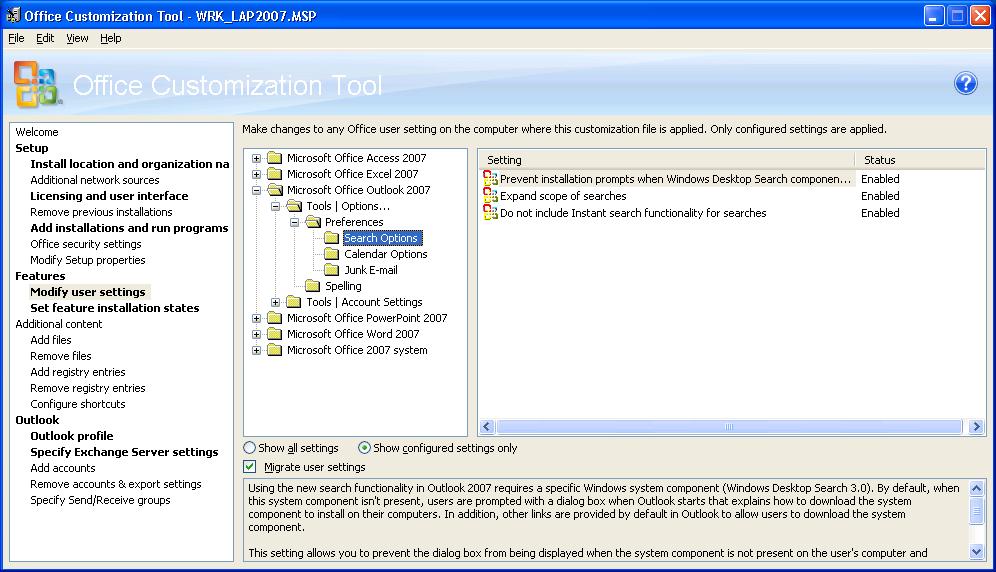Expand the Microsoft Office Excel 2007 node
The width and height of the screenshot is (996, 572).
(x=256, y=174)
